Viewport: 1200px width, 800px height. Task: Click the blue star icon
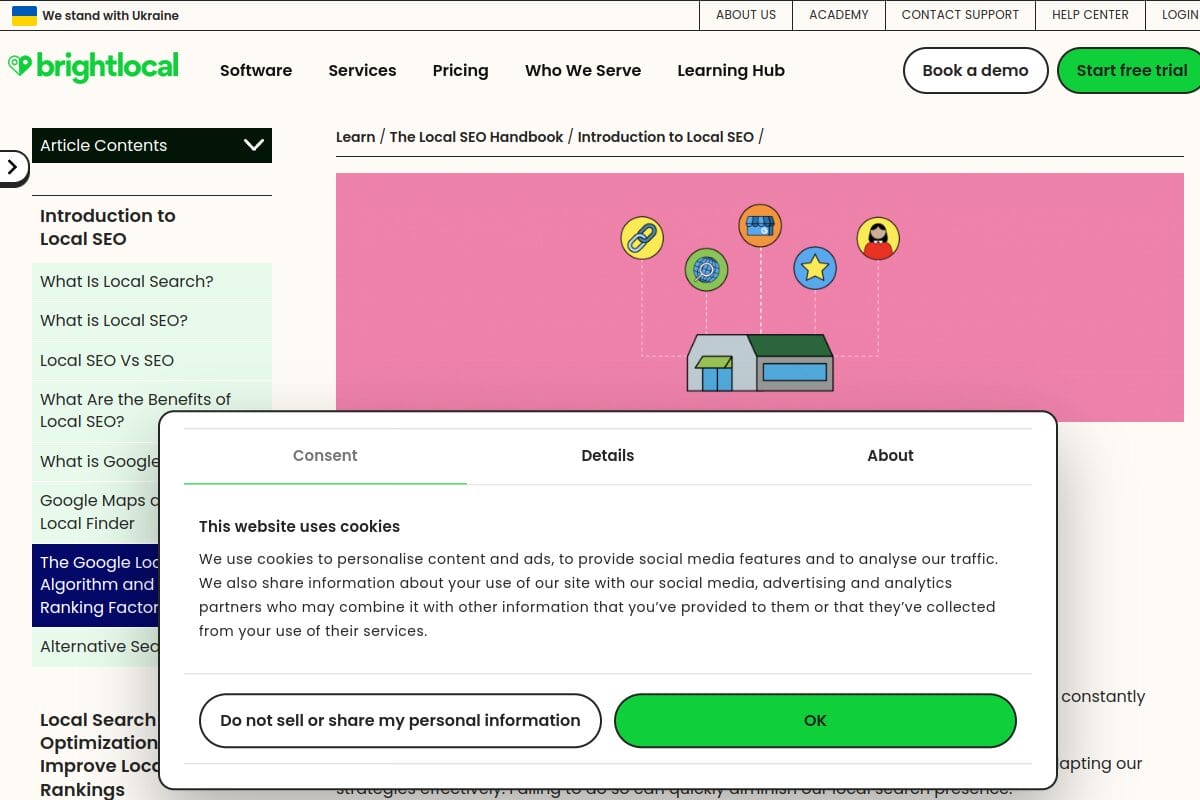tap(815, 268)
